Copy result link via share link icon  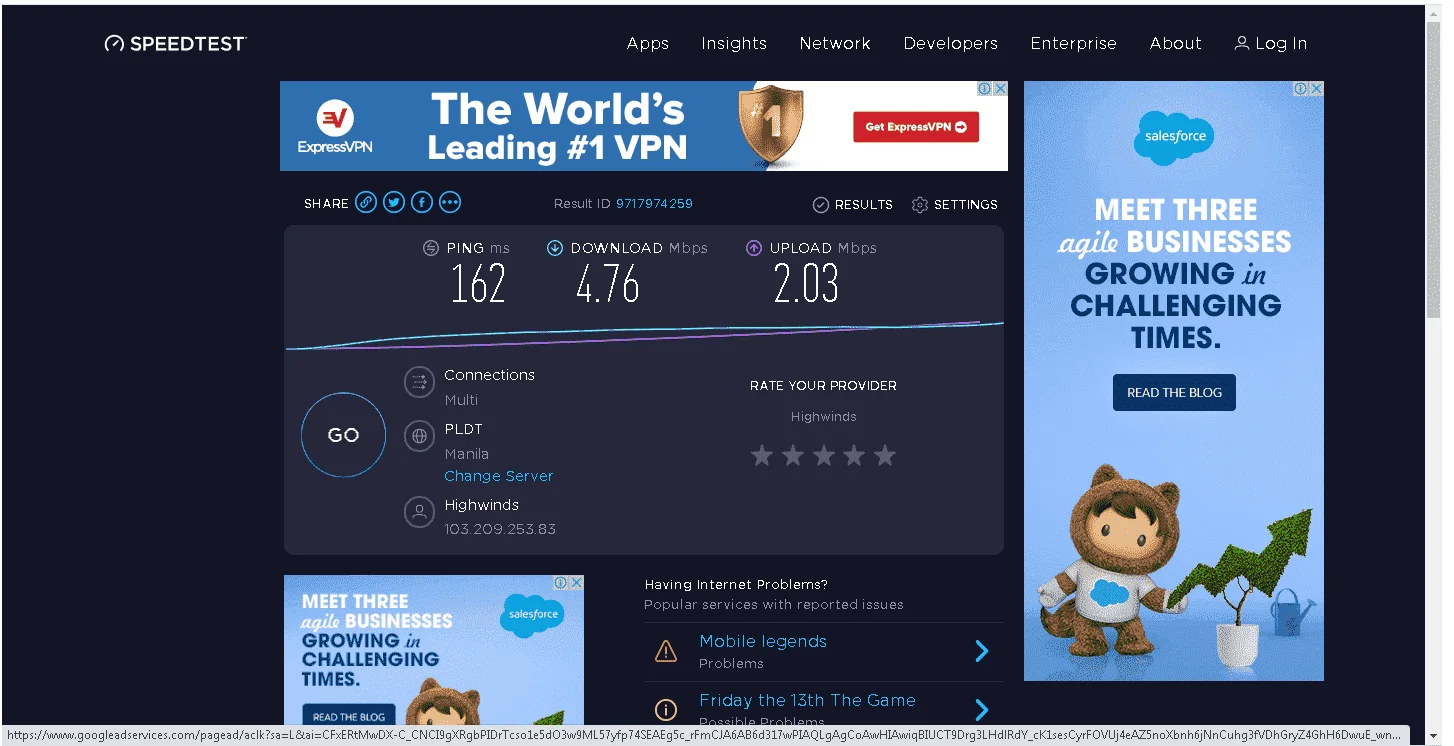366,203
